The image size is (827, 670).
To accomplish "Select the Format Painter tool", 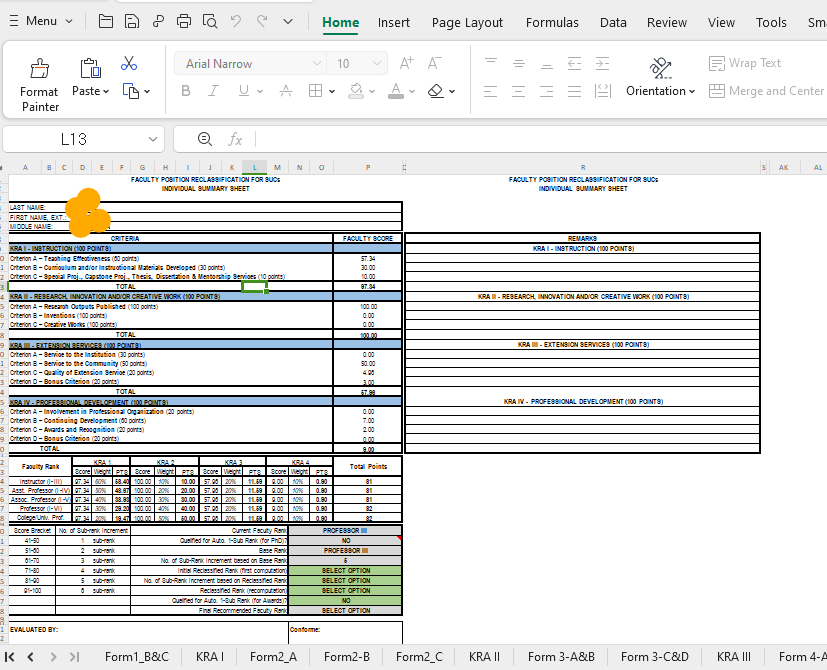I will tap(40, 85).
